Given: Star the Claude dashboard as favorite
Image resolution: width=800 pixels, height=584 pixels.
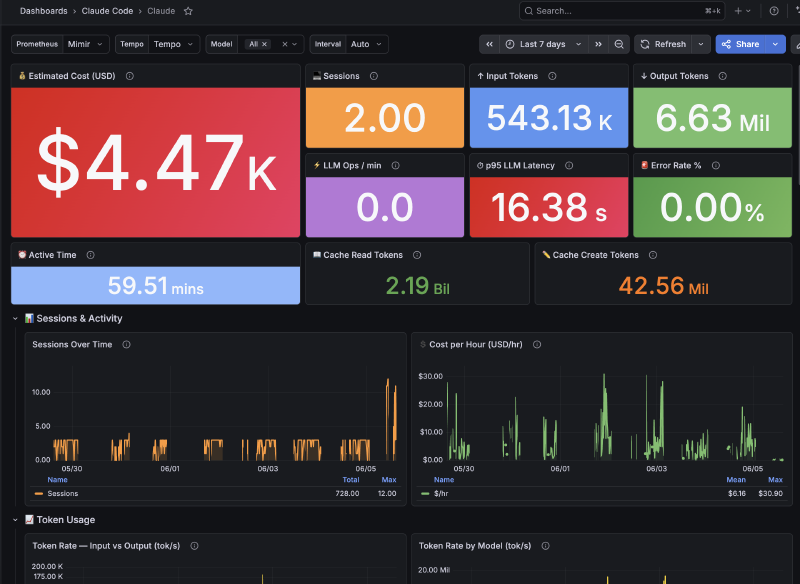Looking at the screenshot, I should [x=188, y=11].
